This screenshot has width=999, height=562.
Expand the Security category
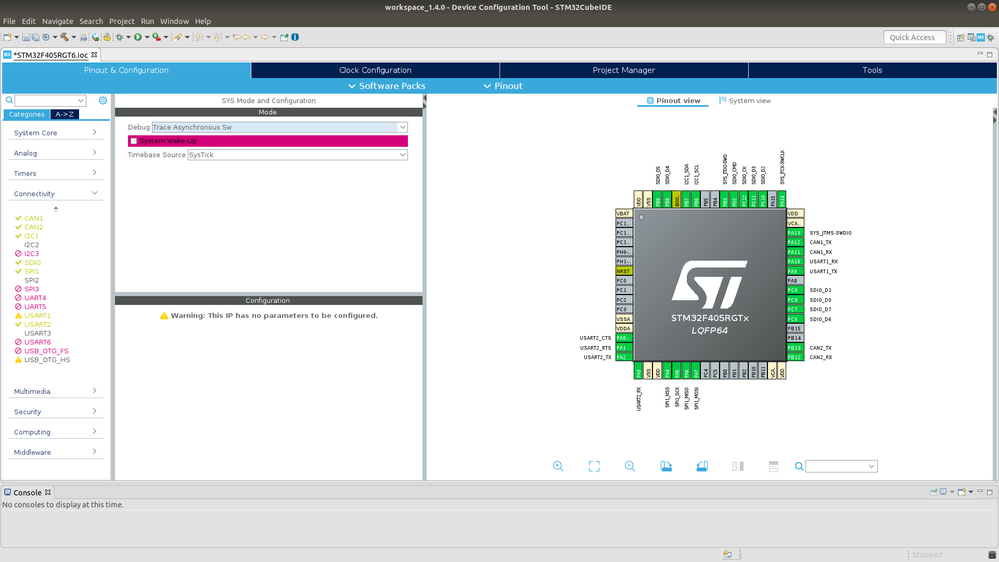pyautogui.click(x=55, y=412)
